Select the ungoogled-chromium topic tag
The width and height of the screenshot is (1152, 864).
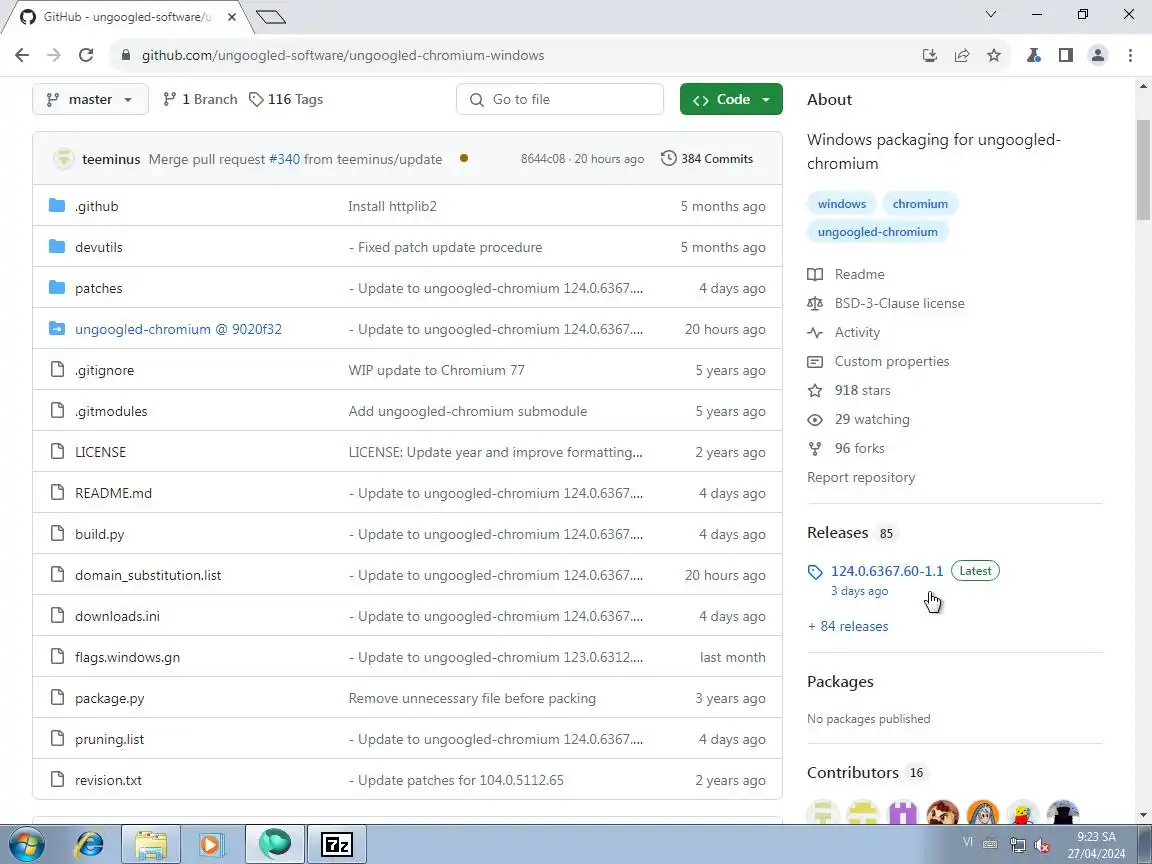pos(877,231)
